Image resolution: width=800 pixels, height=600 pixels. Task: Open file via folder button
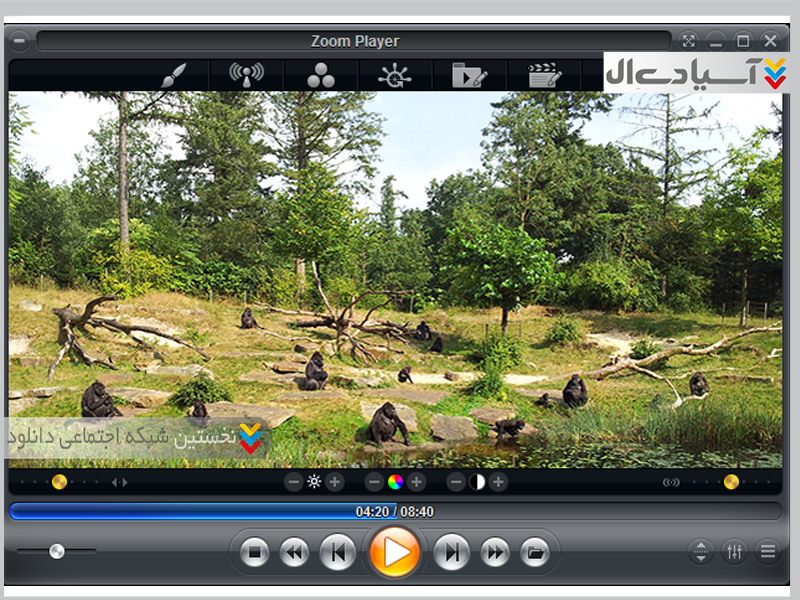535,551
